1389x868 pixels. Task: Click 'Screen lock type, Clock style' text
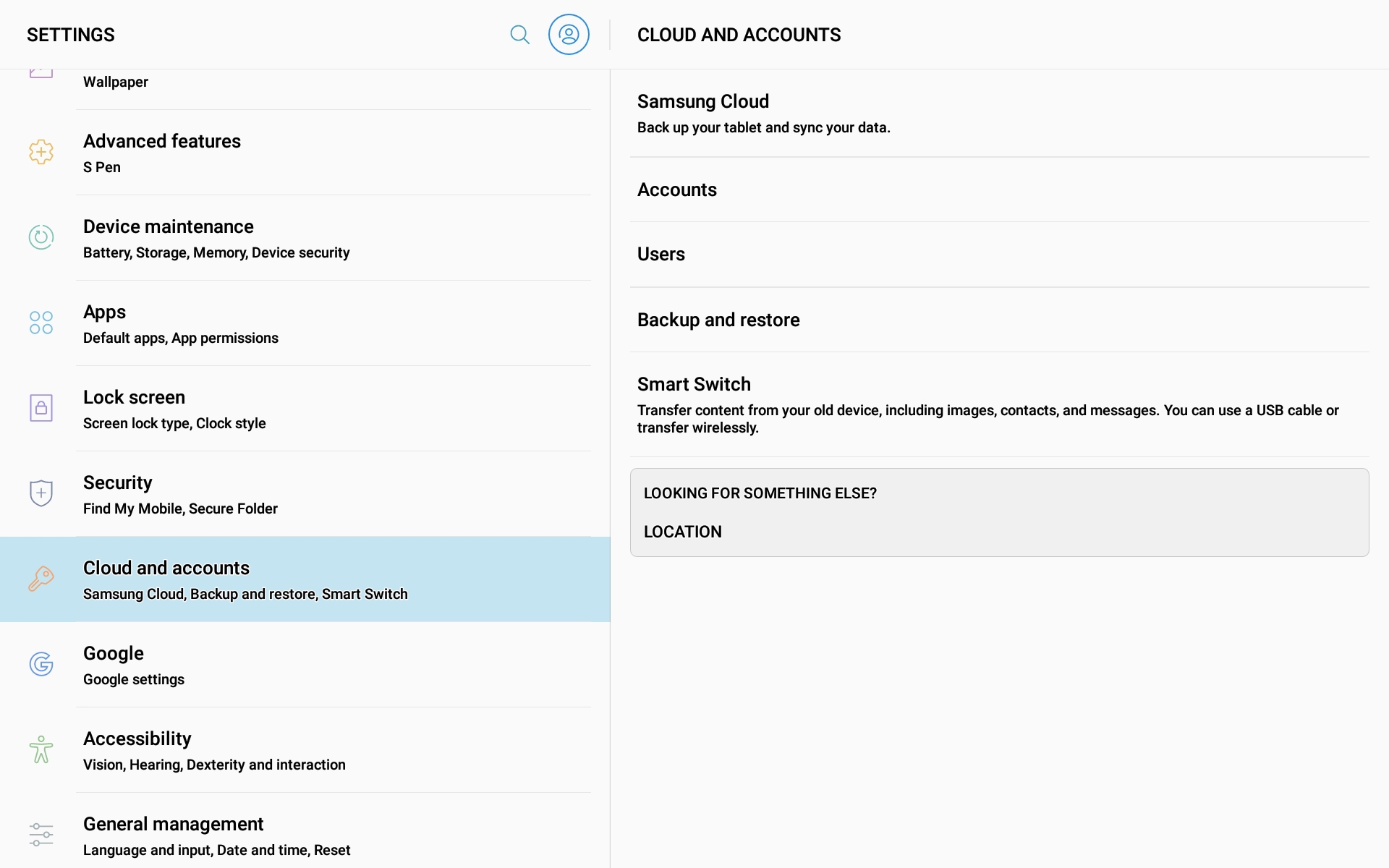pos(174,423)
